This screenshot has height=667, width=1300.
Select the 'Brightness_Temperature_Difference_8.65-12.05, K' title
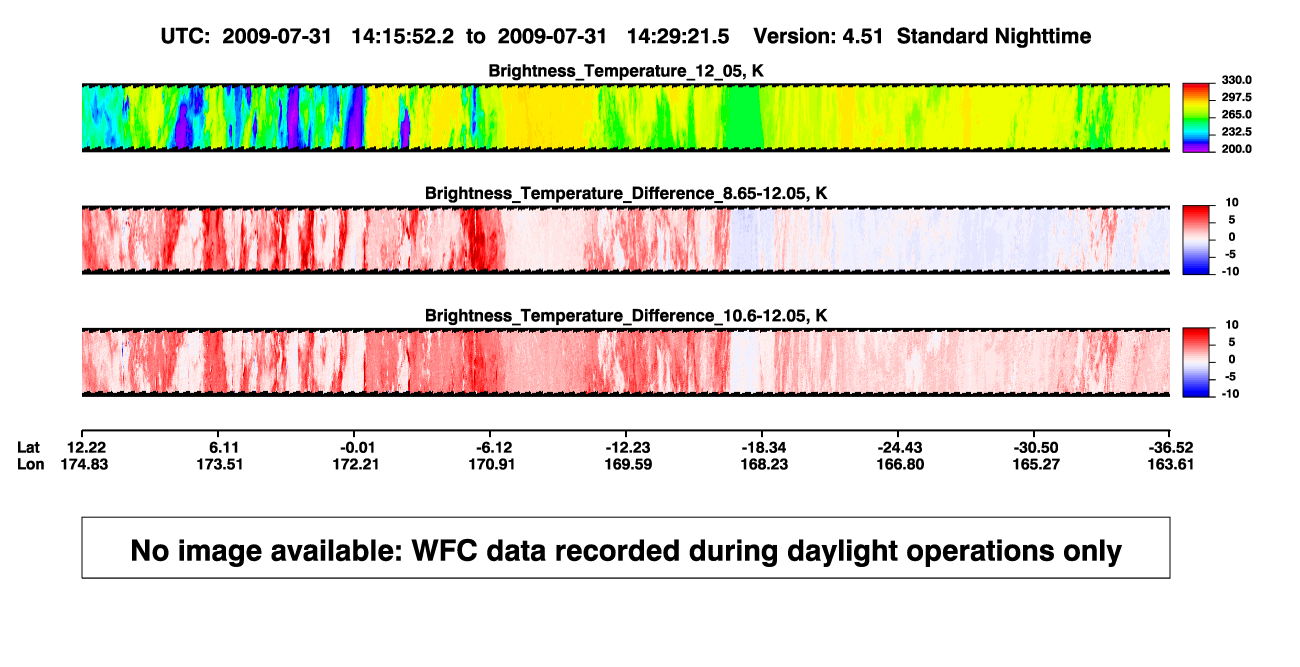point(626,193)
